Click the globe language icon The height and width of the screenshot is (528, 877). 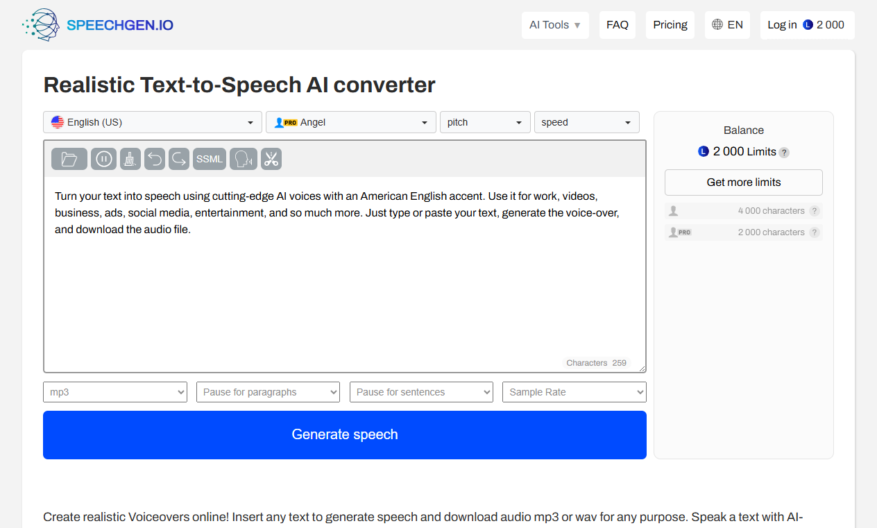click(x=717, y=25)
